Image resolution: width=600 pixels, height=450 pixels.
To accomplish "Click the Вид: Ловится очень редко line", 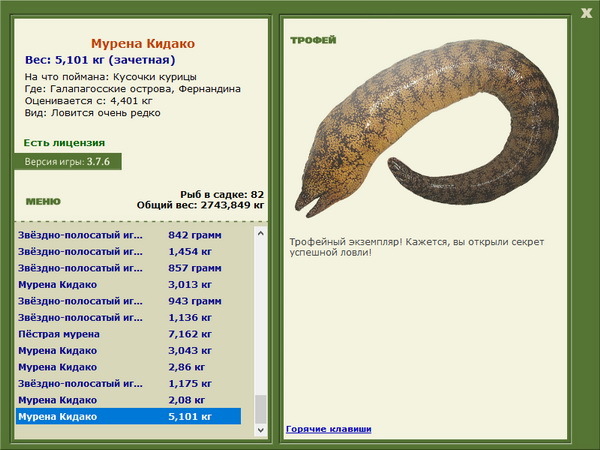I will click(x=93, y=113).
